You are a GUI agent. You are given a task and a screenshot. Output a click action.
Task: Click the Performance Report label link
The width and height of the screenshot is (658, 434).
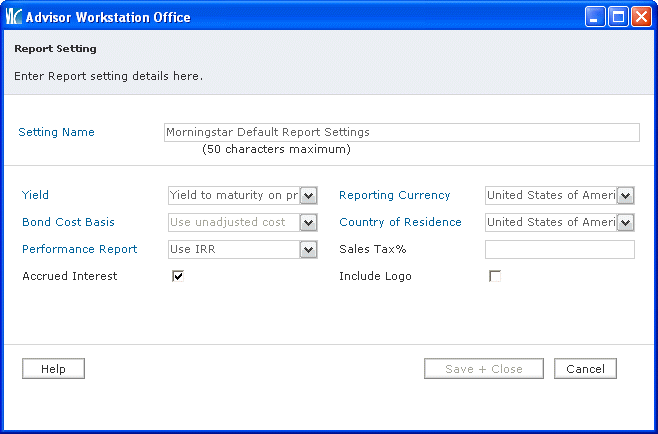[79, 250]
